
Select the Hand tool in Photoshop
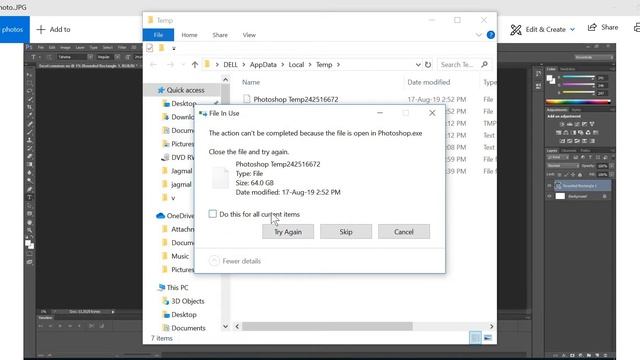29,222
